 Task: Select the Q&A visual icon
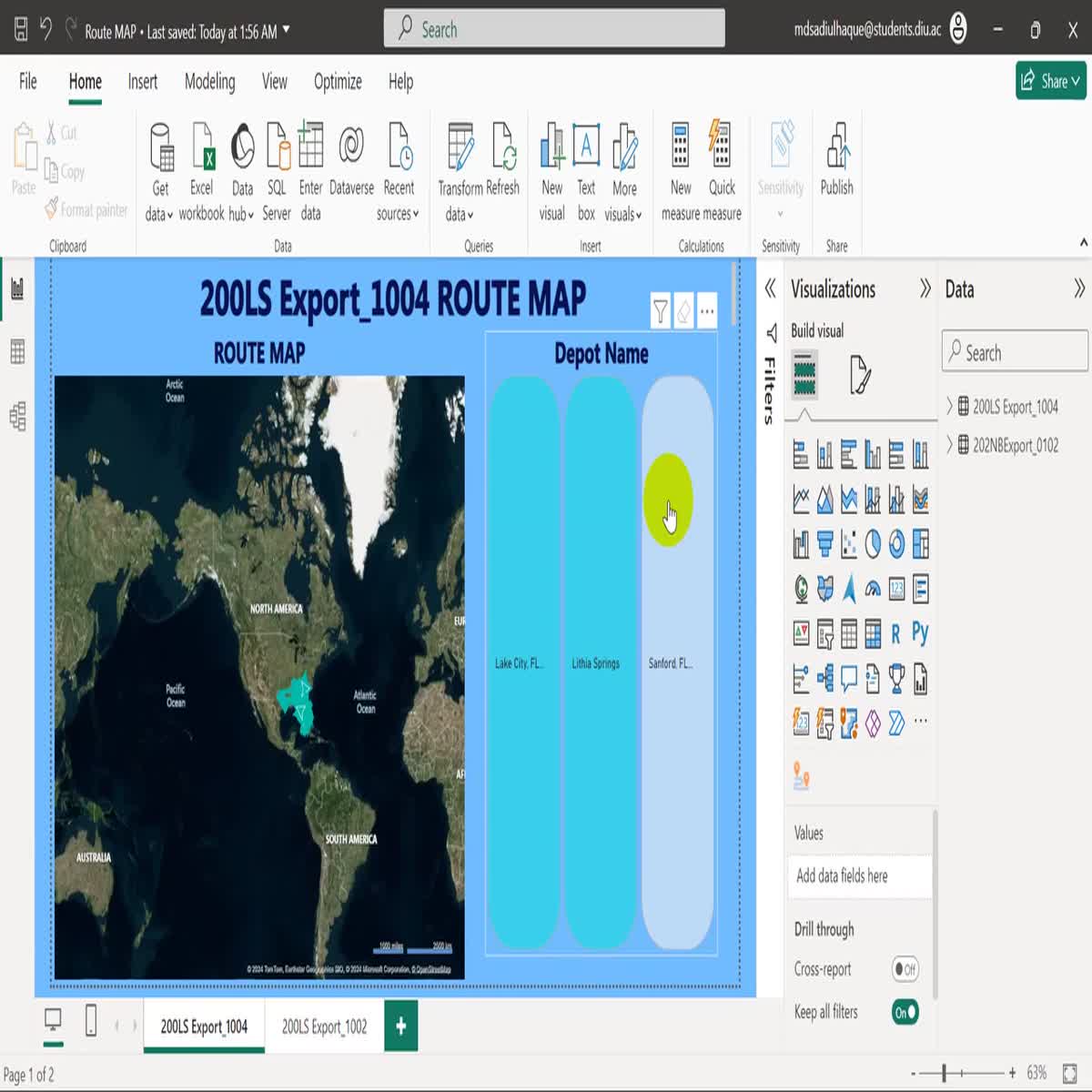848,678
